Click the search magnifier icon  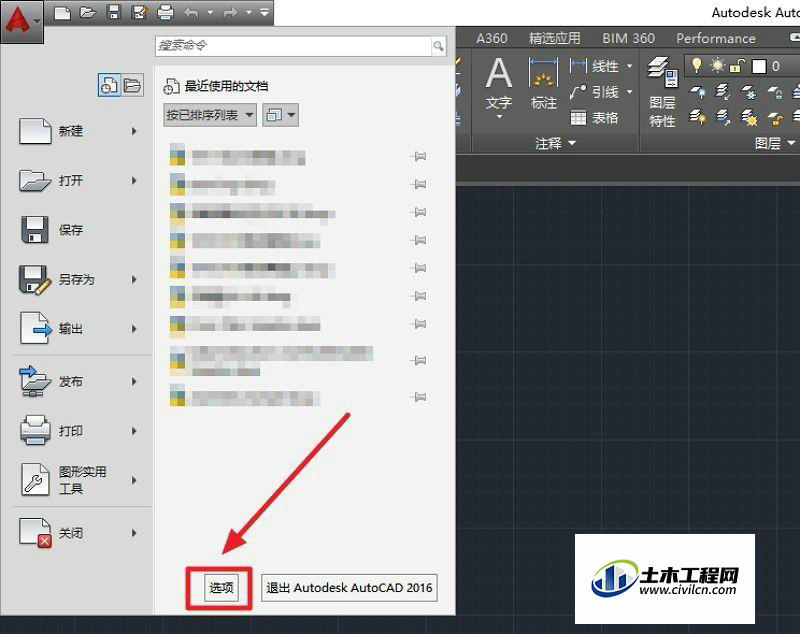pyautogui.click(x=438, y=46)
